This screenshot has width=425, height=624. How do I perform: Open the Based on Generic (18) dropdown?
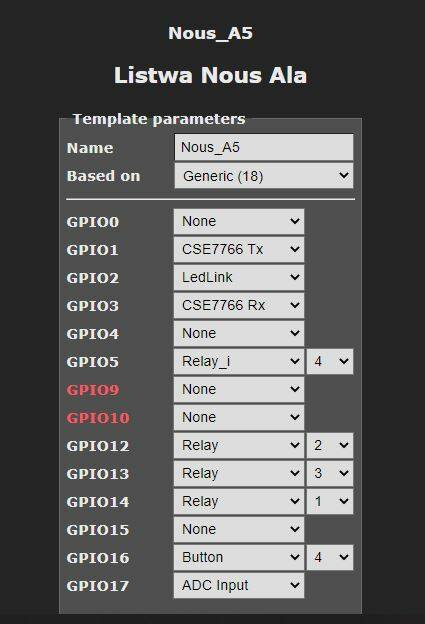[263, 176]
